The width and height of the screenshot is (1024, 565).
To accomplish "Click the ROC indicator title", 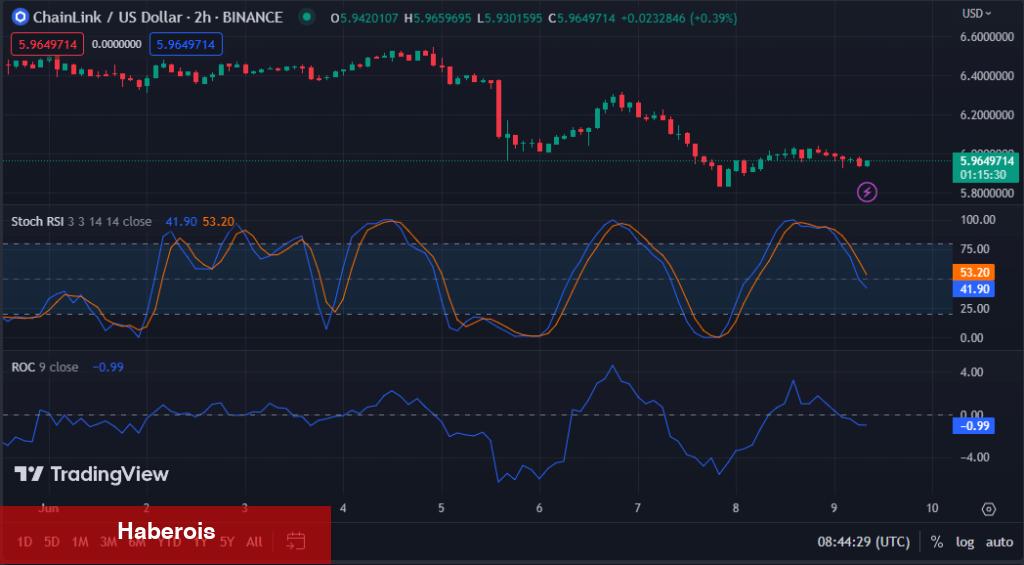I will point(23,367).
